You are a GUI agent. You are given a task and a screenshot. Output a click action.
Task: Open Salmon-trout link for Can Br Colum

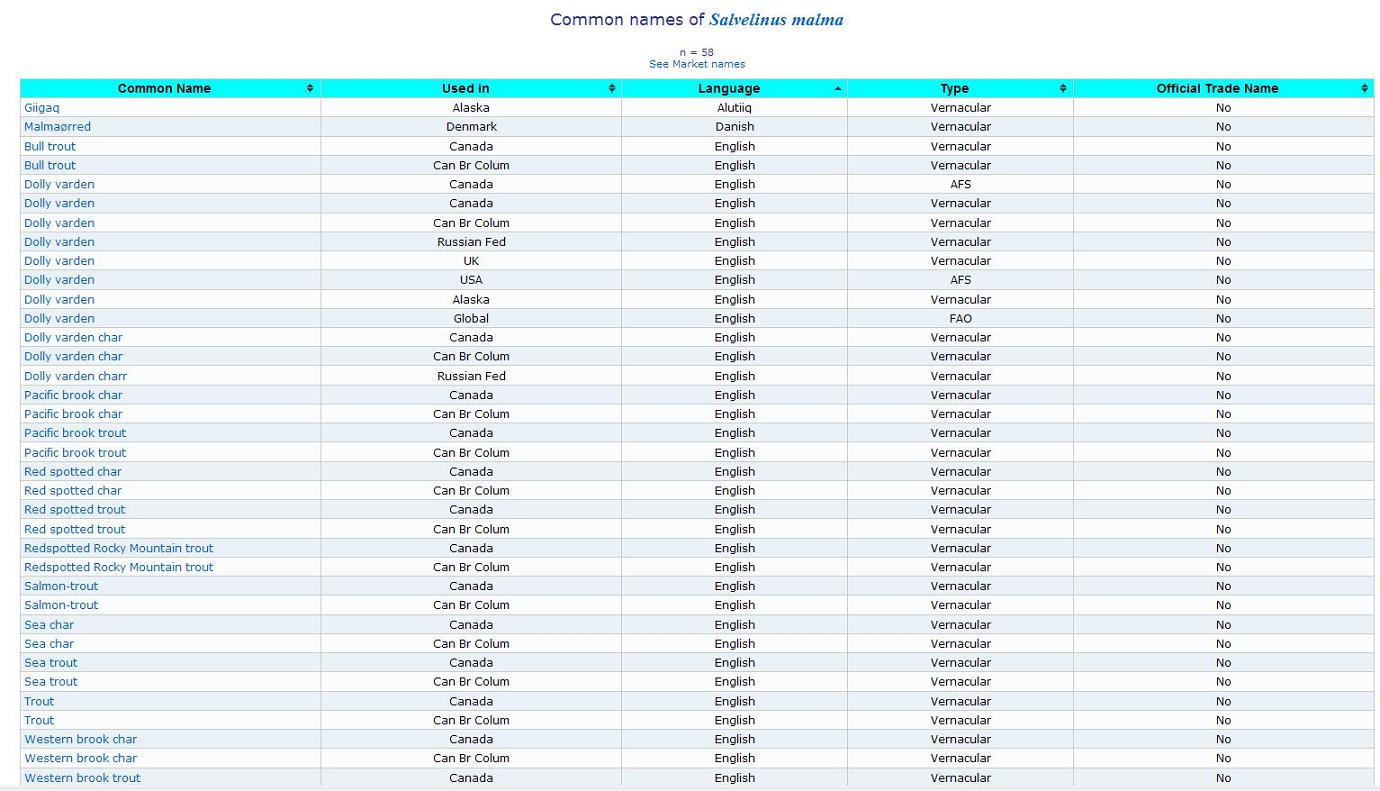pos(61,605)
